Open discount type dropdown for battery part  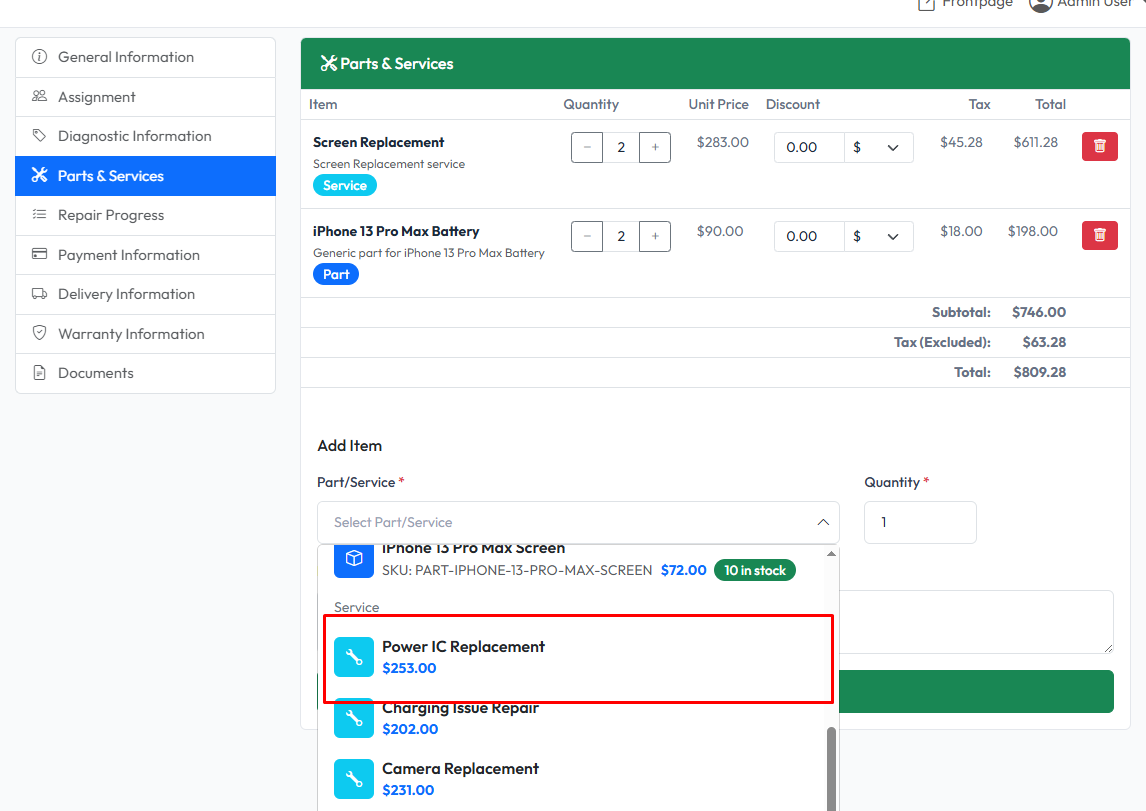pos(878,236)
